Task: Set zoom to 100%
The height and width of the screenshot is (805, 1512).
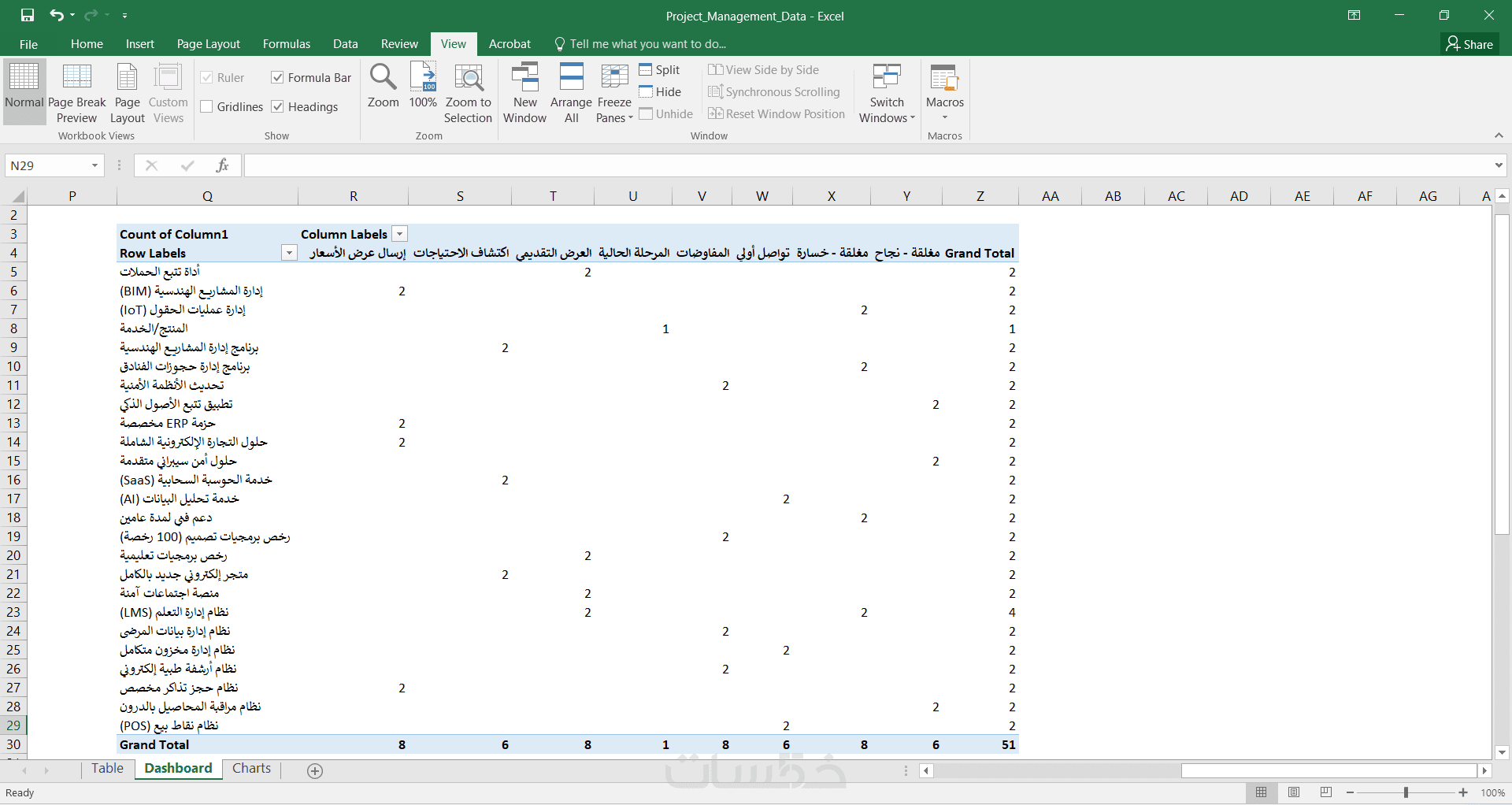Action: 423,85
